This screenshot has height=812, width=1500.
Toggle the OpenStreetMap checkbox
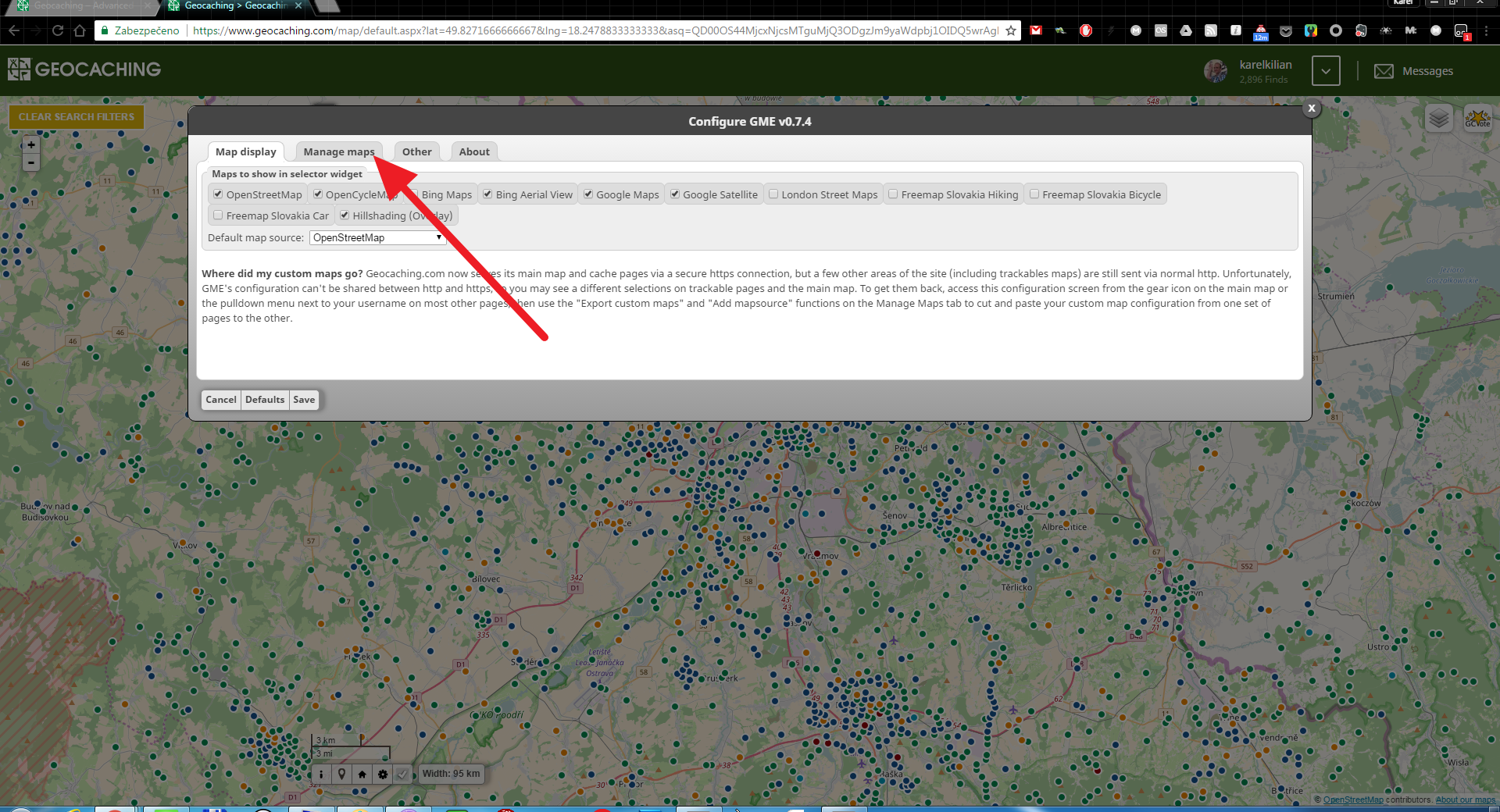[219, 194]
